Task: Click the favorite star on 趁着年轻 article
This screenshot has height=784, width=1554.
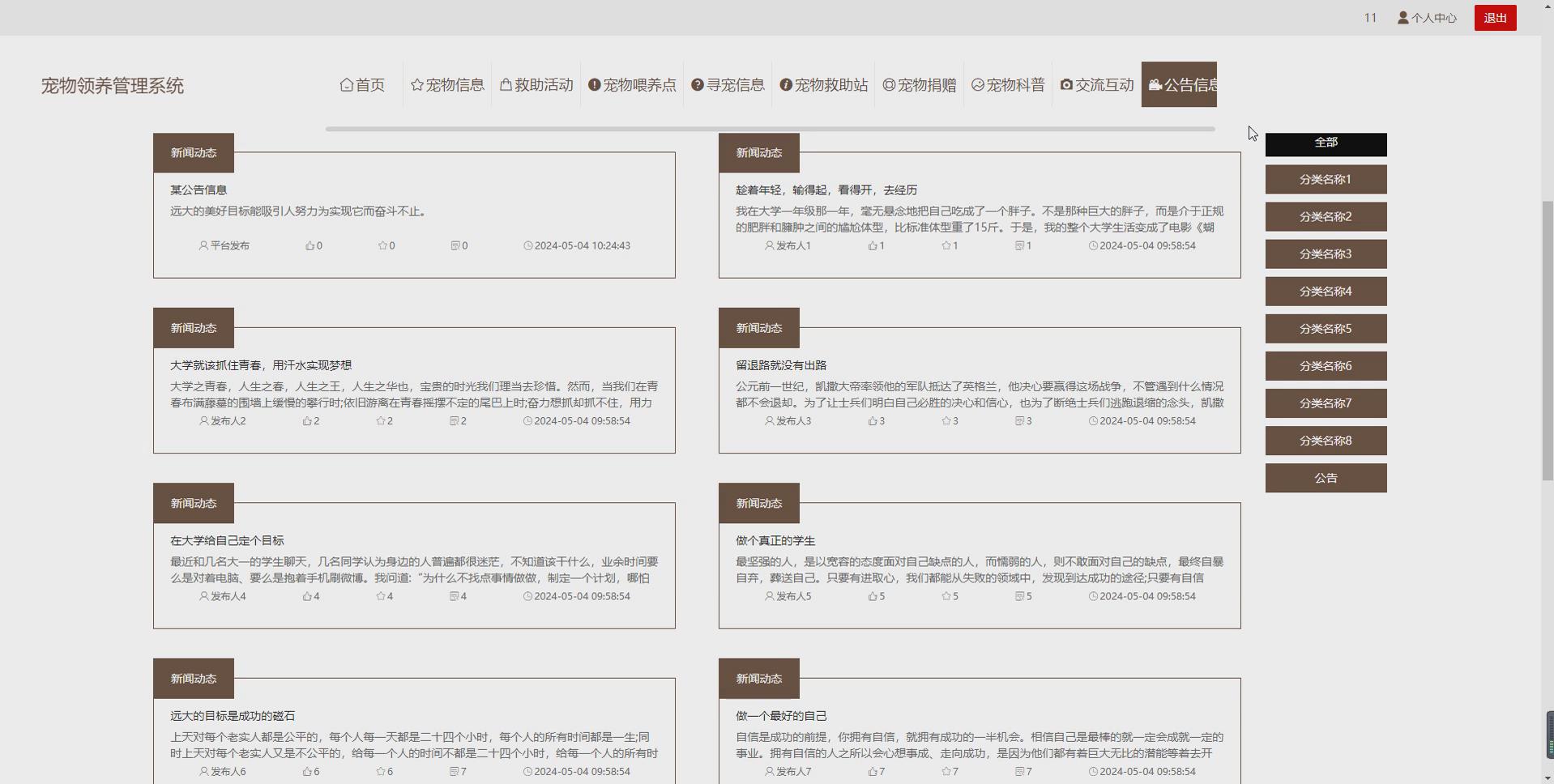Action: (946, 245)
